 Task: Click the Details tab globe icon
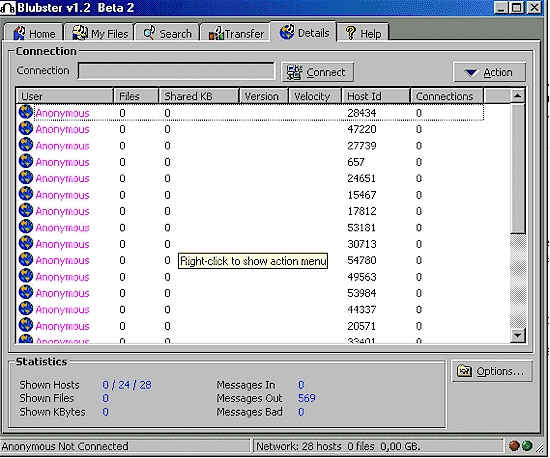click(x=287, y=32)
